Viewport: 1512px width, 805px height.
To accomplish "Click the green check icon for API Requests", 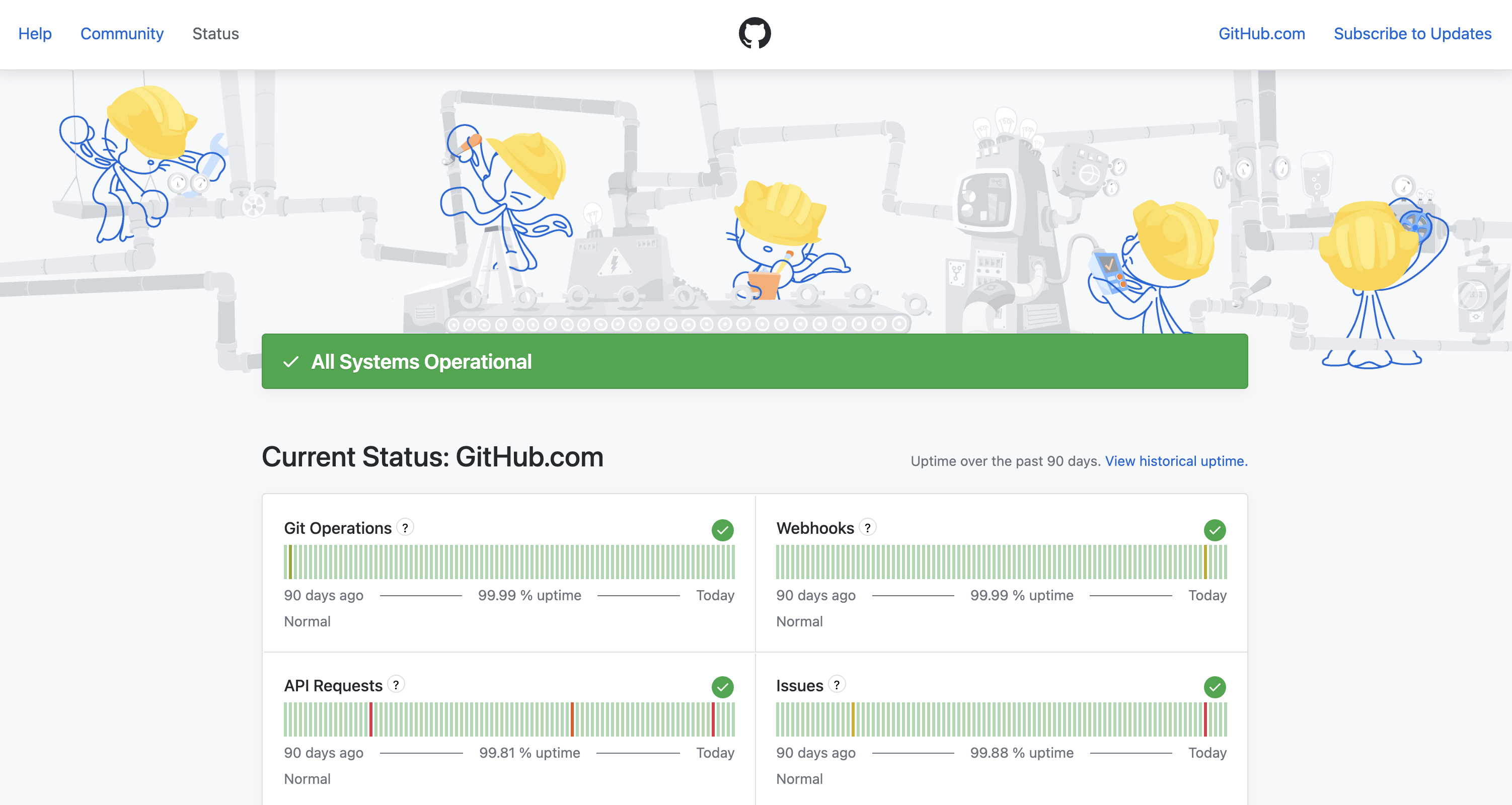I will pyautogui.click(x=723, y=687).
